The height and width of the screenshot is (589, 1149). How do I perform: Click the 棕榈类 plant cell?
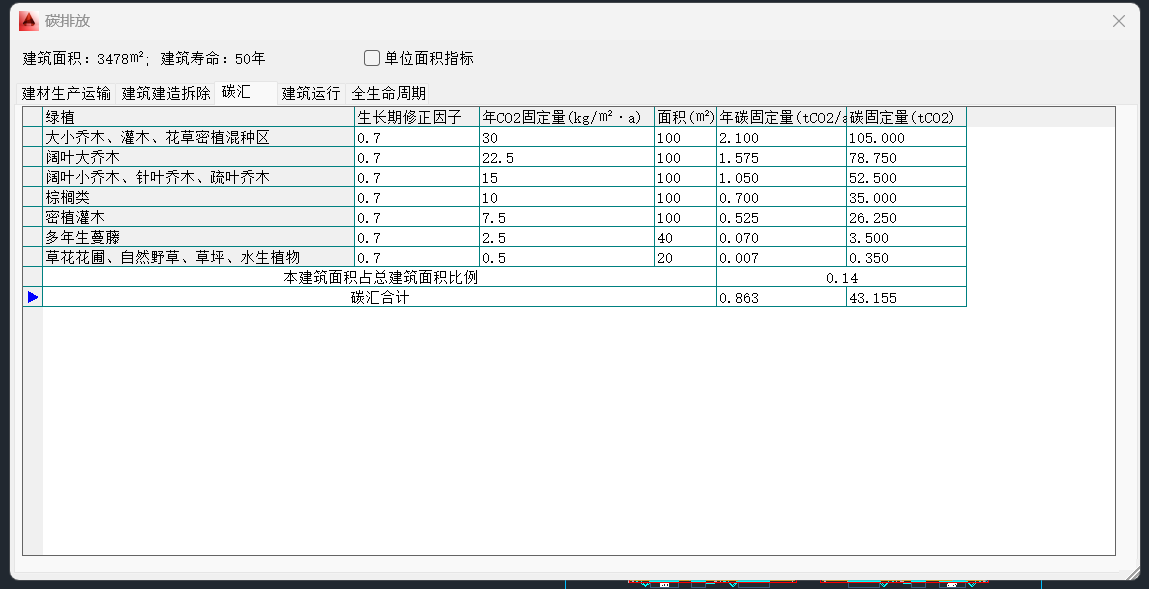(198, 198)
